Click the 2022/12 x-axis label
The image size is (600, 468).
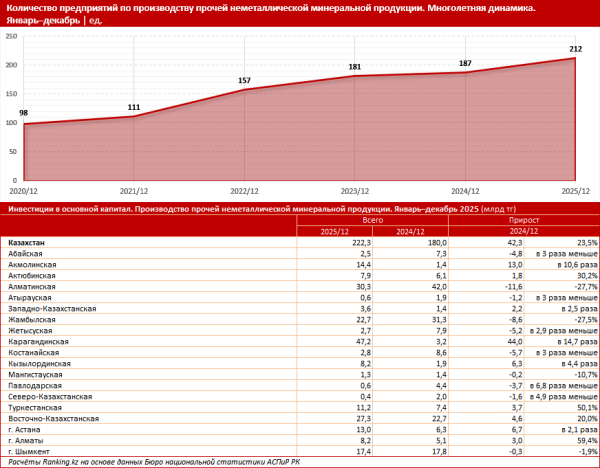coord(245,189)
